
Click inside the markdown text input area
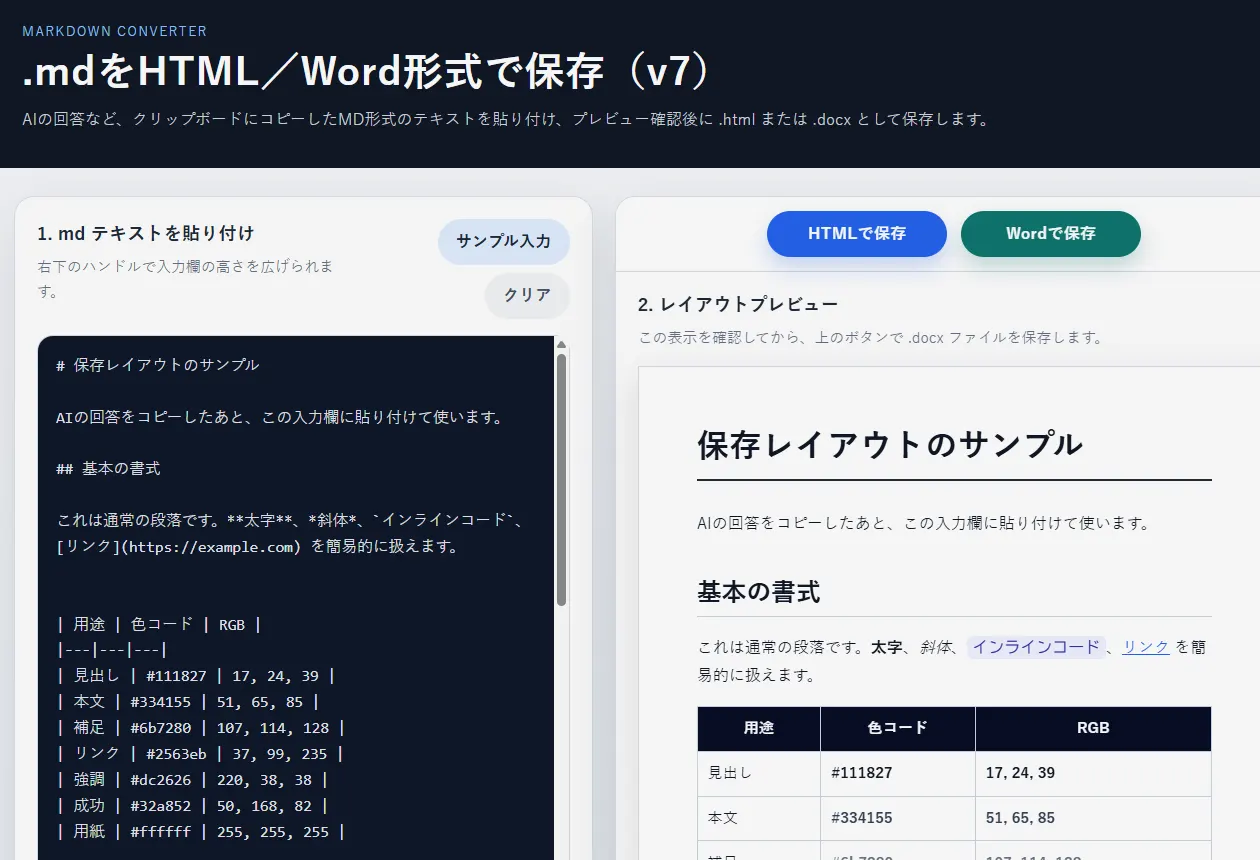[296, 597]
